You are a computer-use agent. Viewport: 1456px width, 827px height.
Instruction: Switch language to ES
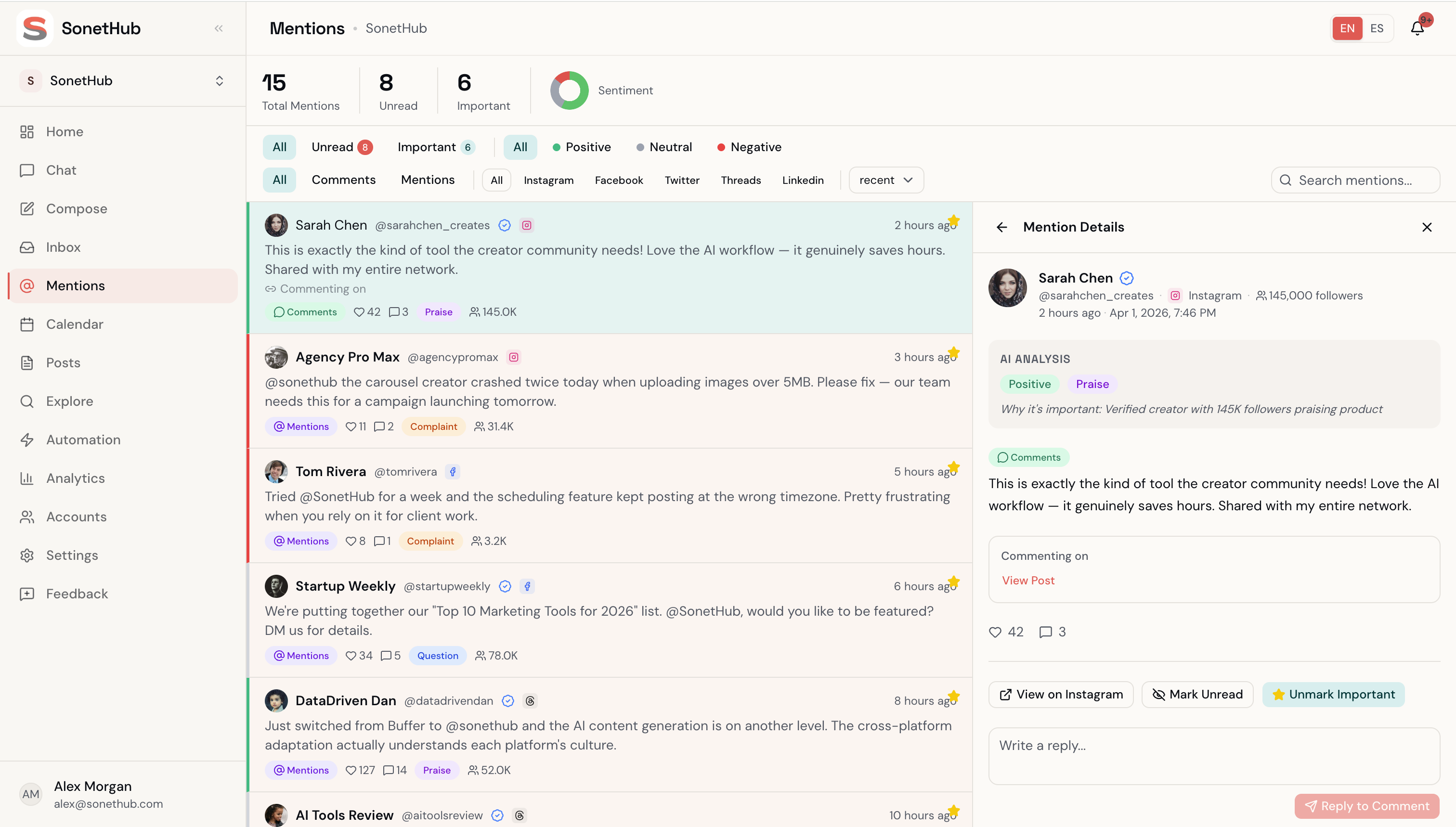(1377, 28)
